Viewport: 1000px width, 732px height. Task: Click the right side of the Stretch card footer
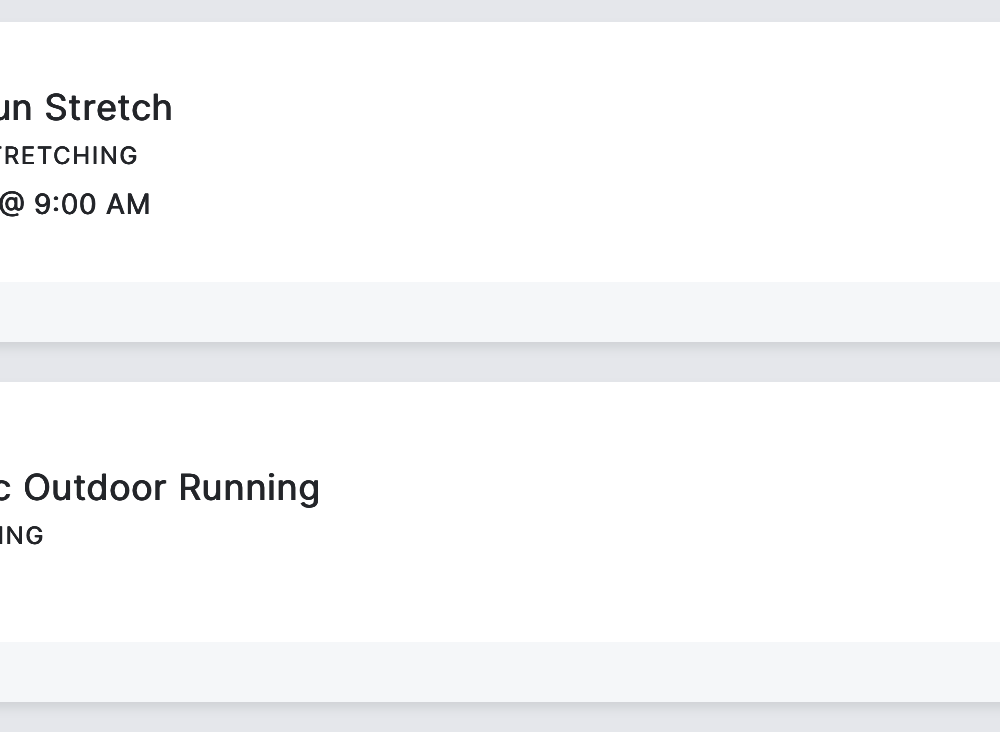(900, 312)
